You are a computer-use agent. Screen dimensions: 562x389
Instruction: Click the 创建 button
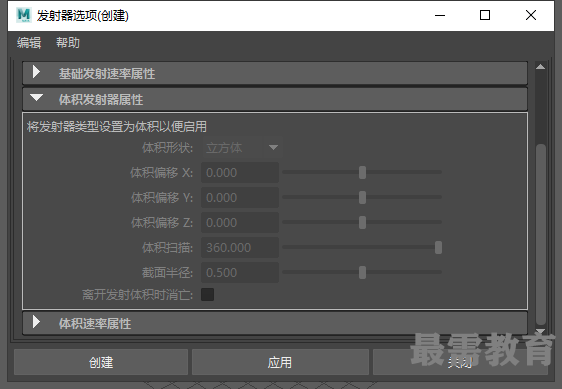tap(101, 362)
